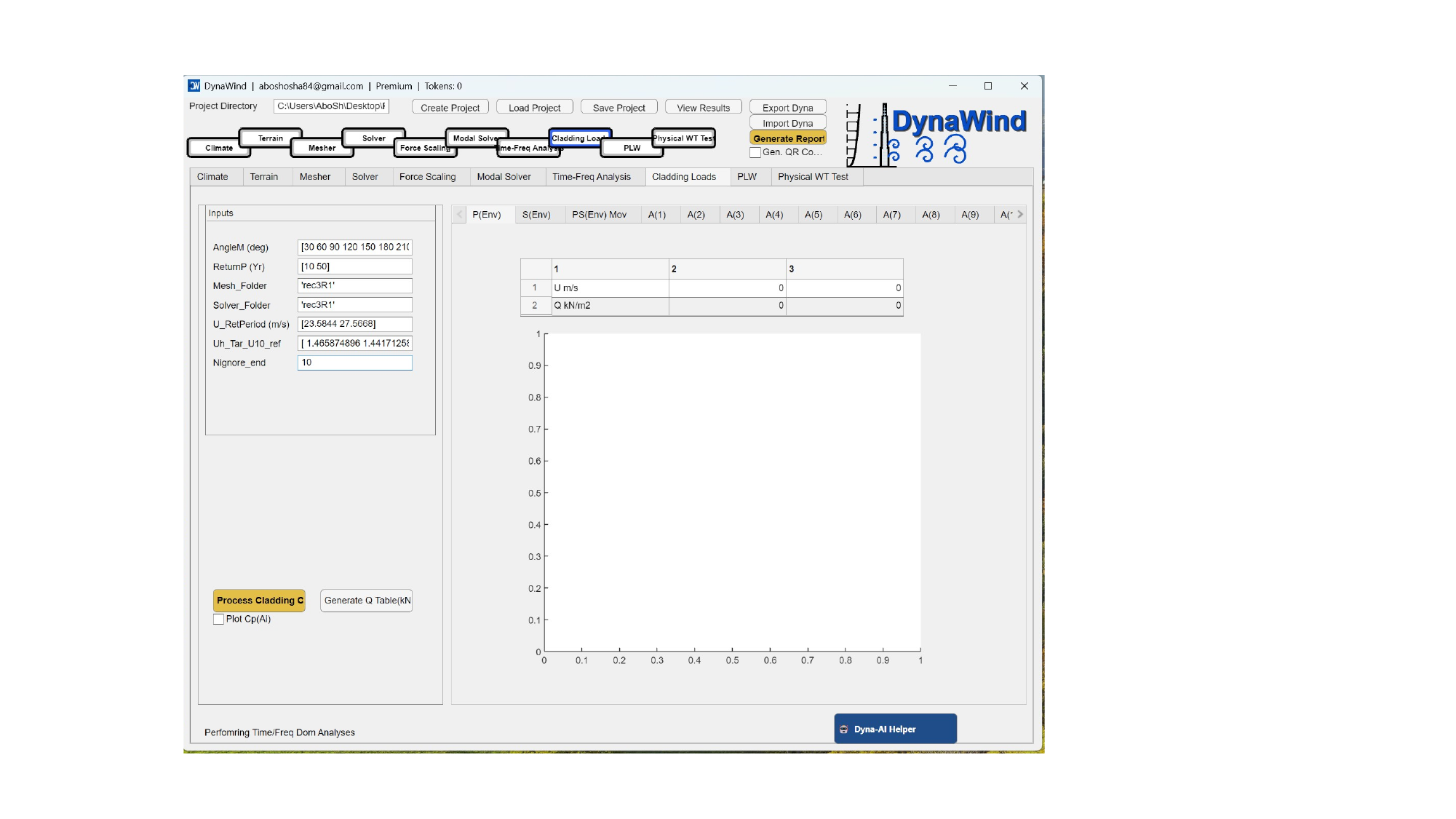Select the Mesher workflow step box
Viewport: 1456px width, 819px height.
(322, 148)
